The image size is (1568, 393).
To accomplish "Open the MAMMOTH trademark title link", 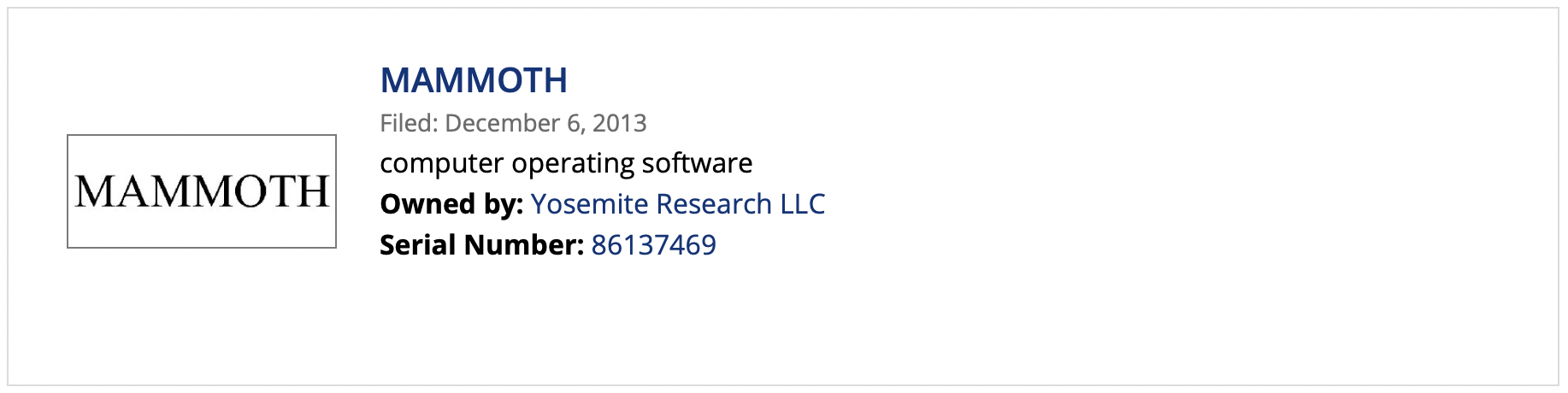I will 473,80.
